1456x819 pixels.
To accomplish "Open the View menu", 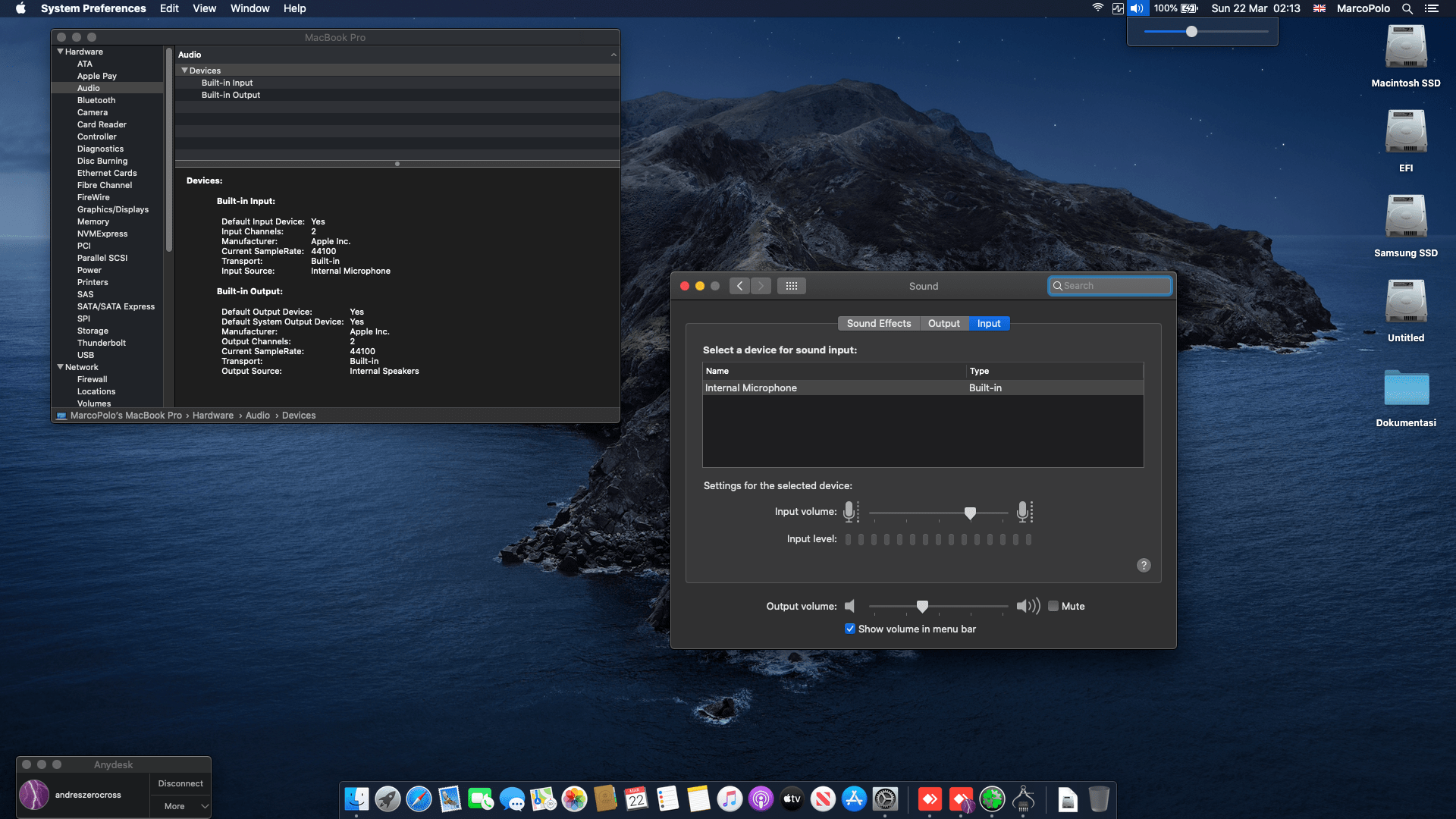I will (204, 8).
